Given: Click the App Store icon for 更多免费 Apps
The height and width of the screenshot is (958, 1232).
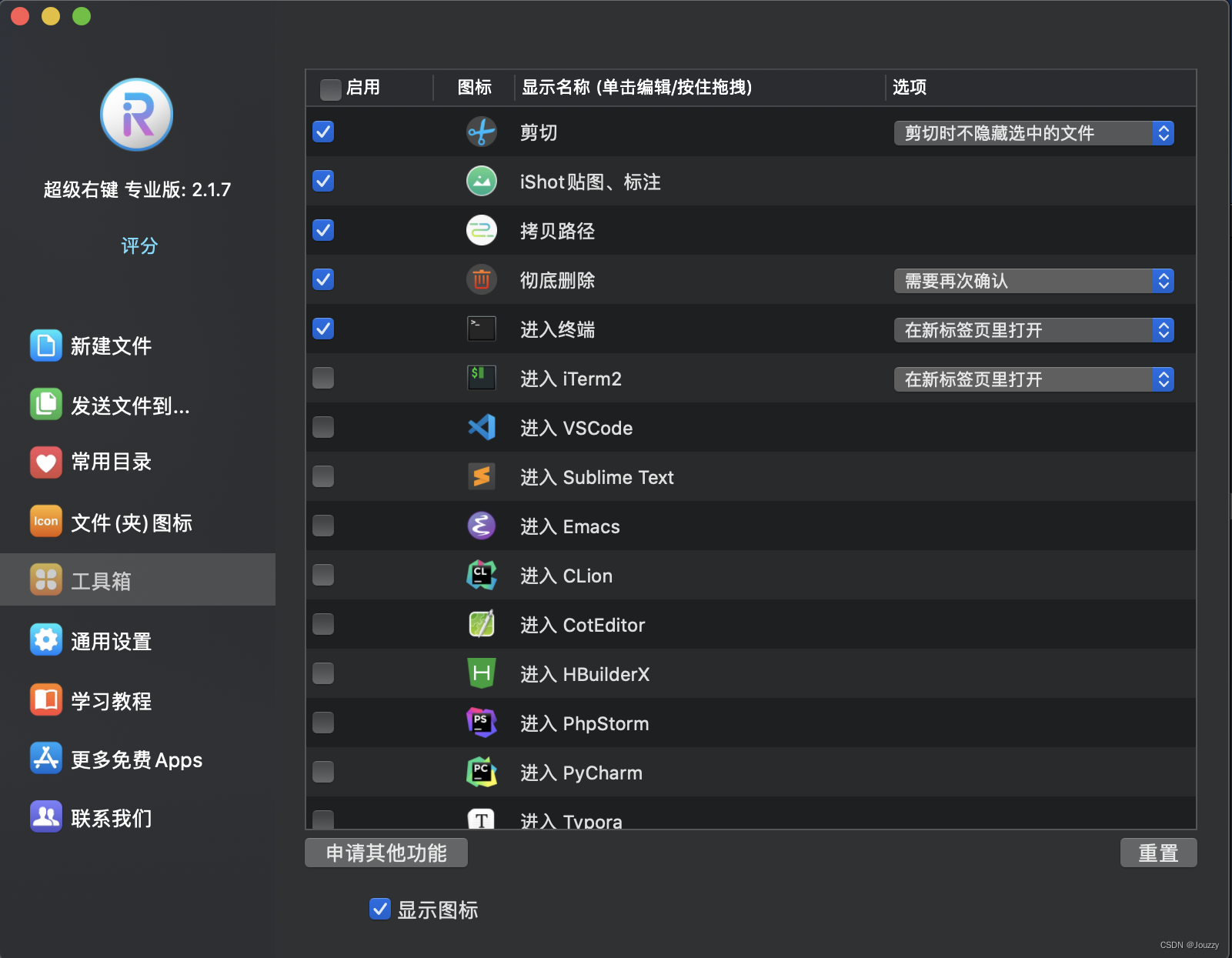Looking at the screenshot, I should point(46,758).
